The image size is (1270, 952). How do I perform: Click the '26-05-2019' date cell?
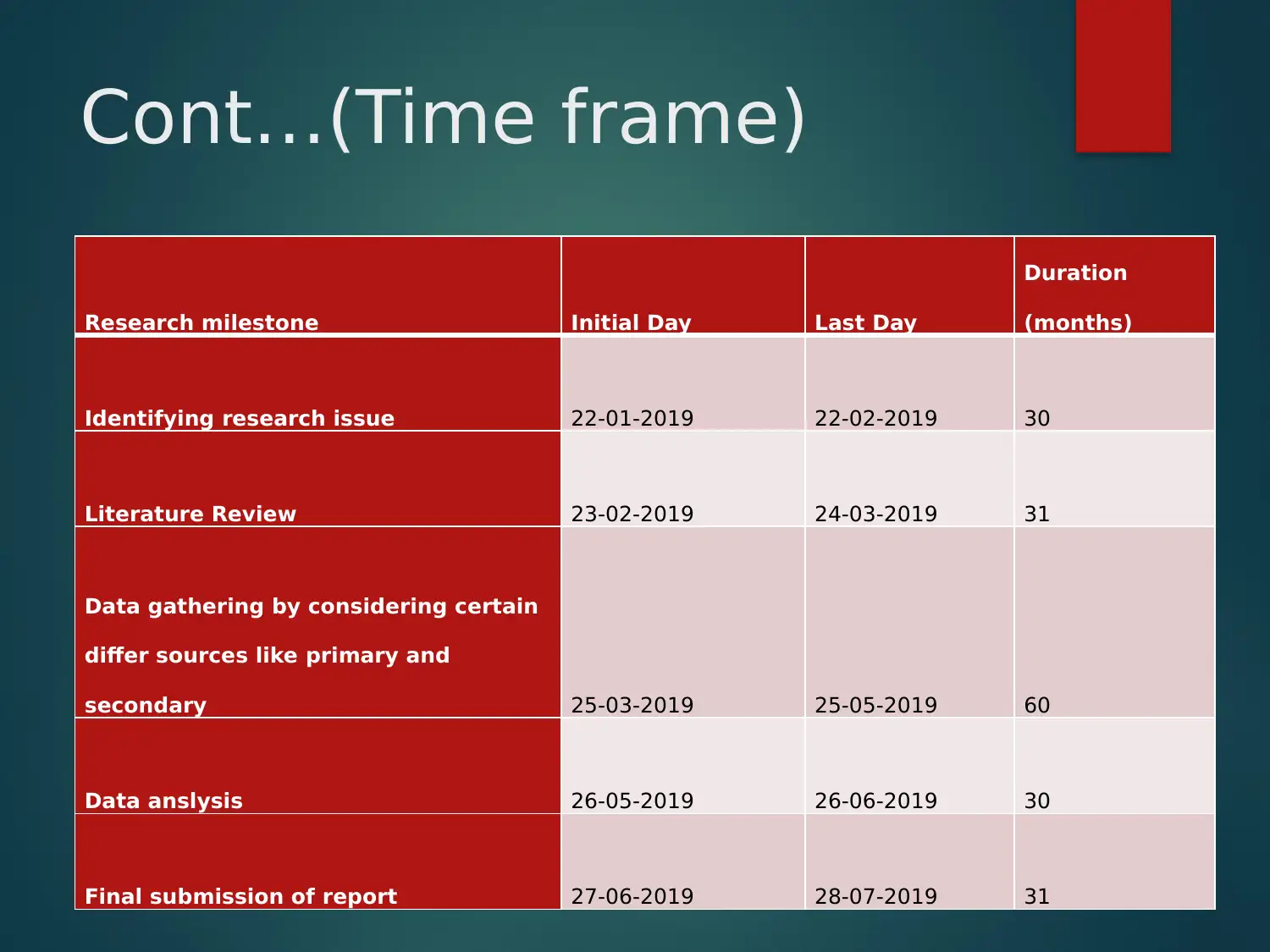tap(683, 766)
